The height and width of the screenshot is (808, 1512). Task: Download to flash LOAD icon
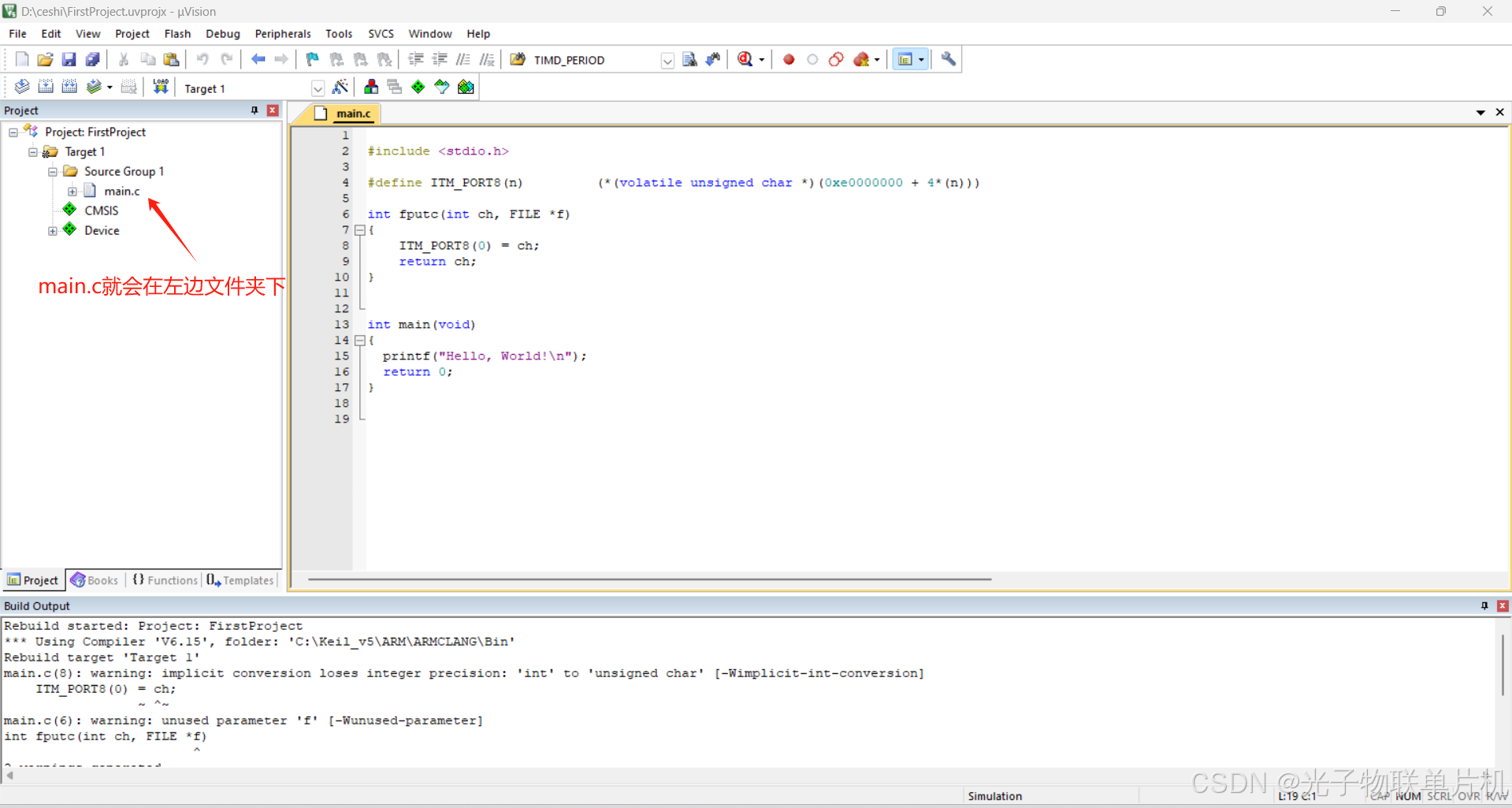tap(161, 87)
